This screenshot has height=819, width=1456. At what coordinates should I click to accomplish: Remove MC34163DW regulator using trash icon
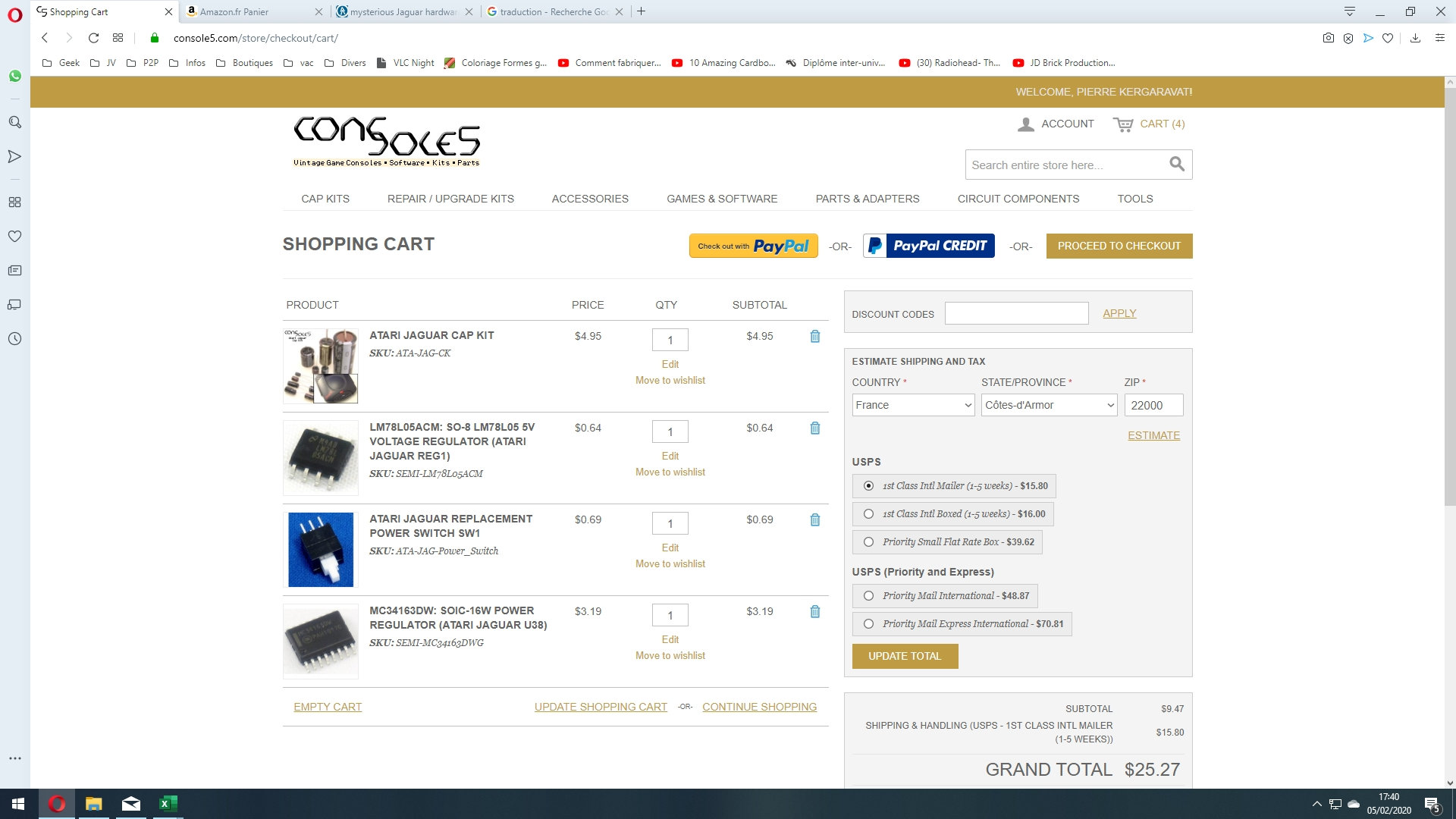tap(815, 611)
